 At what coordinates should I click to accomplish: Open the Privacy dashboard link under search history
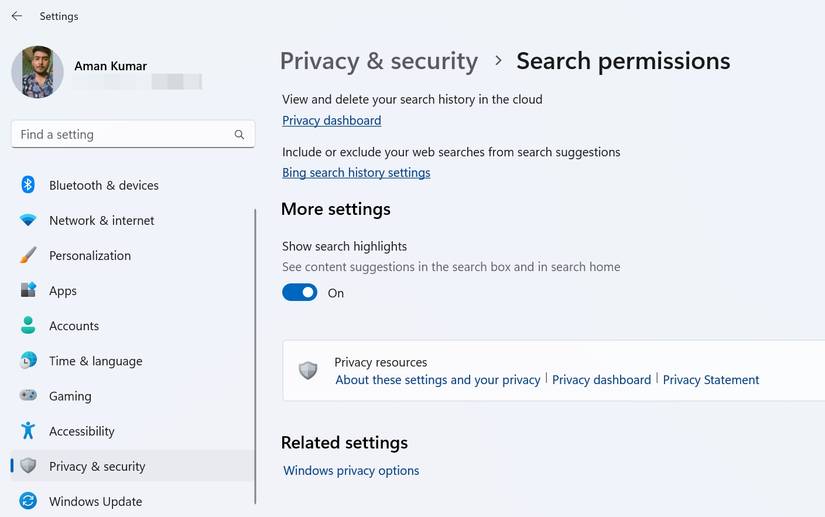point(331,120)
